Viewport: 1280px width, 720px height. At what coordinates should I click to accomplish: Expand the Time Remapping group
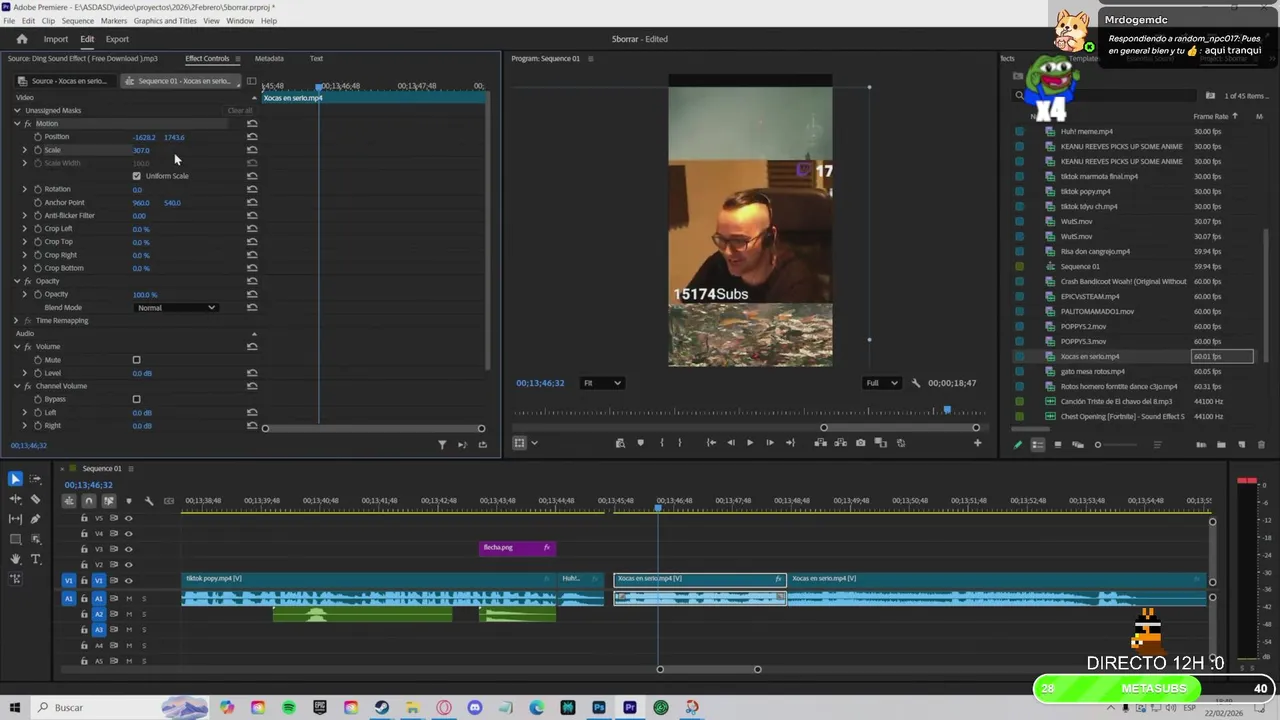click(x=17, y=321)
